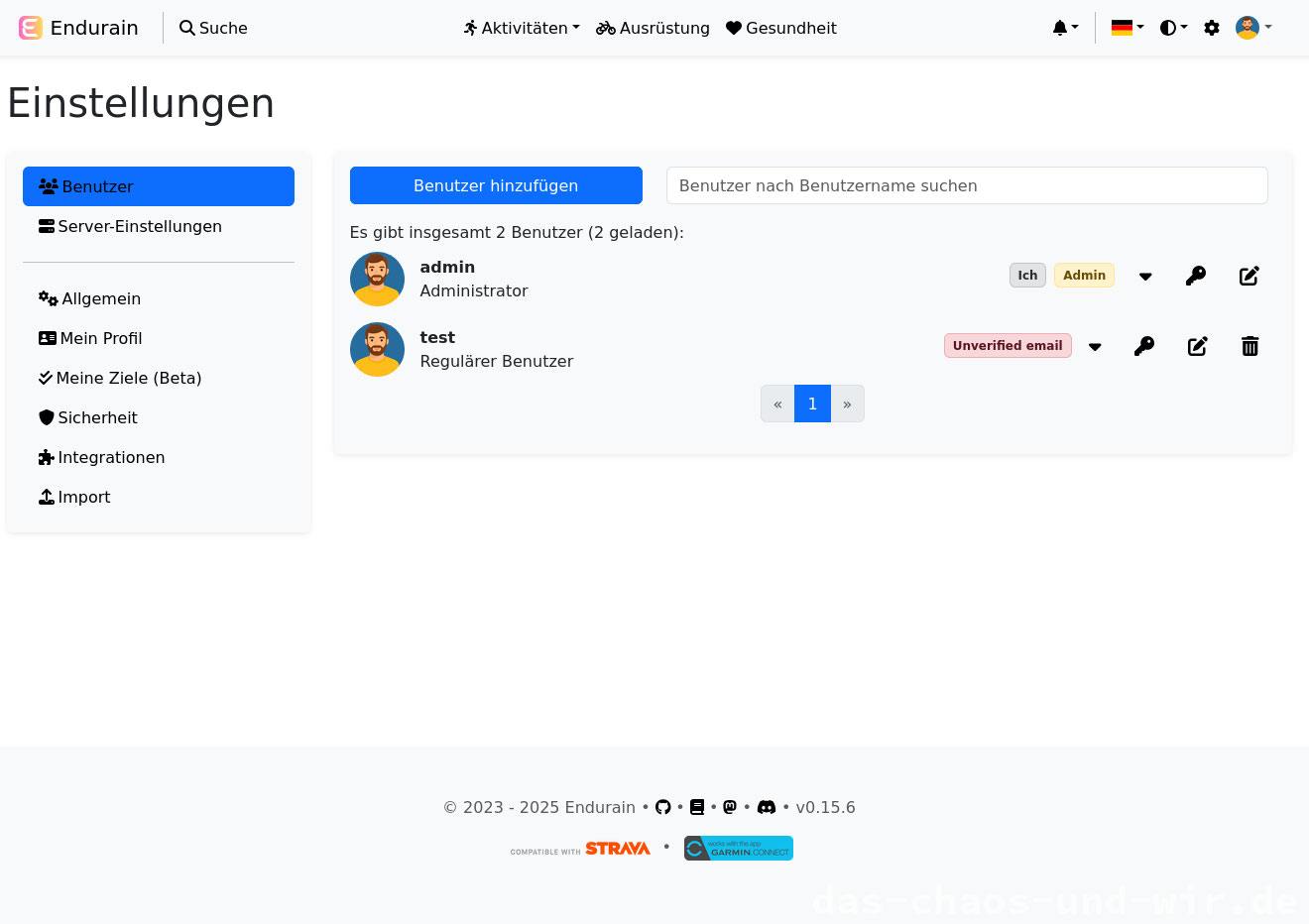Delete the test user with trash icon

(x=1249, y=346)
